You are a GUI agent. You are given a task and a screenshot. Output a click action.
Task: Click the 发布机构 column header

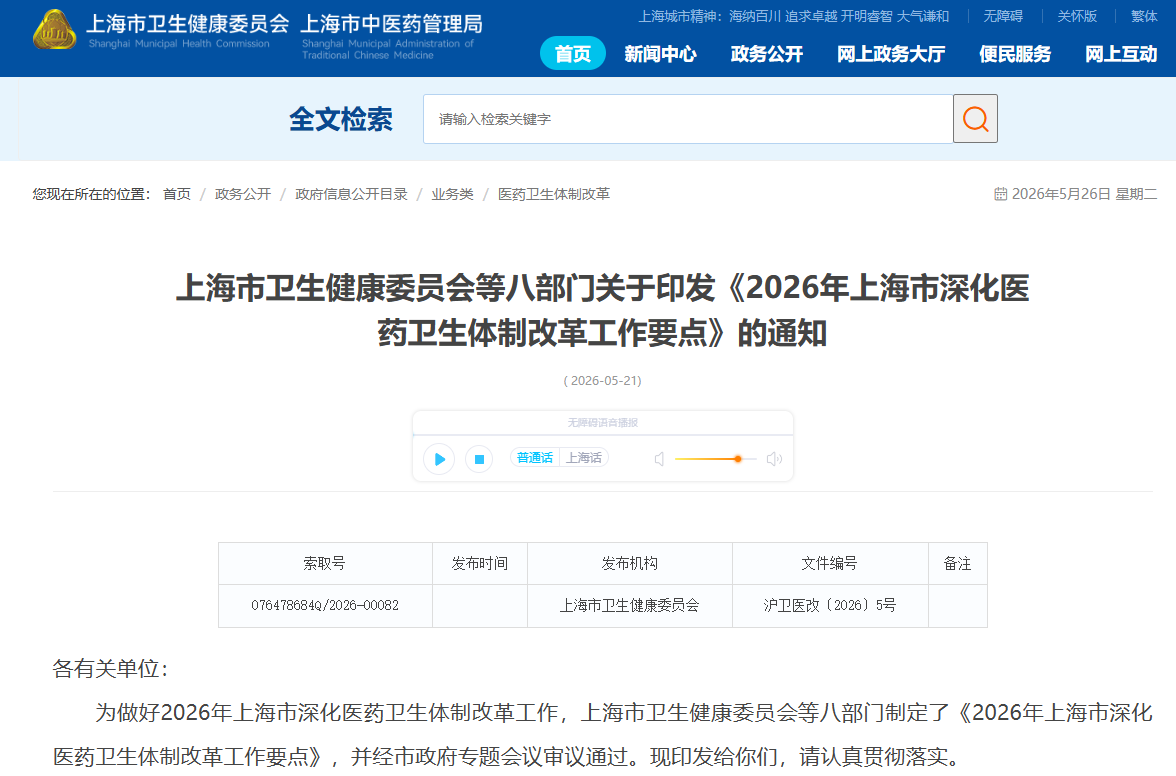point(629,563)
